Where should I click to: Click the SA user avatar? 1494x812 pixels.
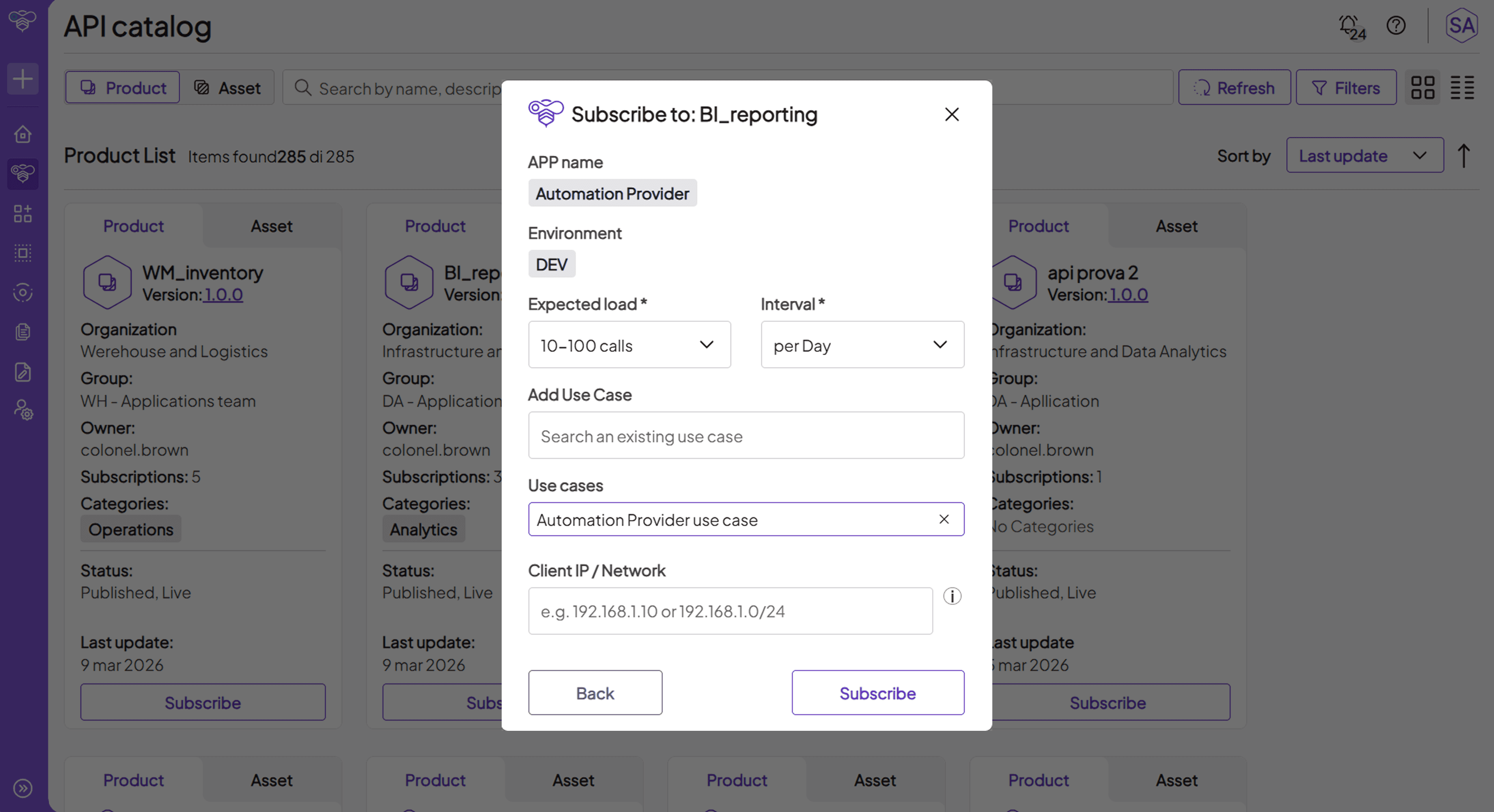(x=1461, y=26)
